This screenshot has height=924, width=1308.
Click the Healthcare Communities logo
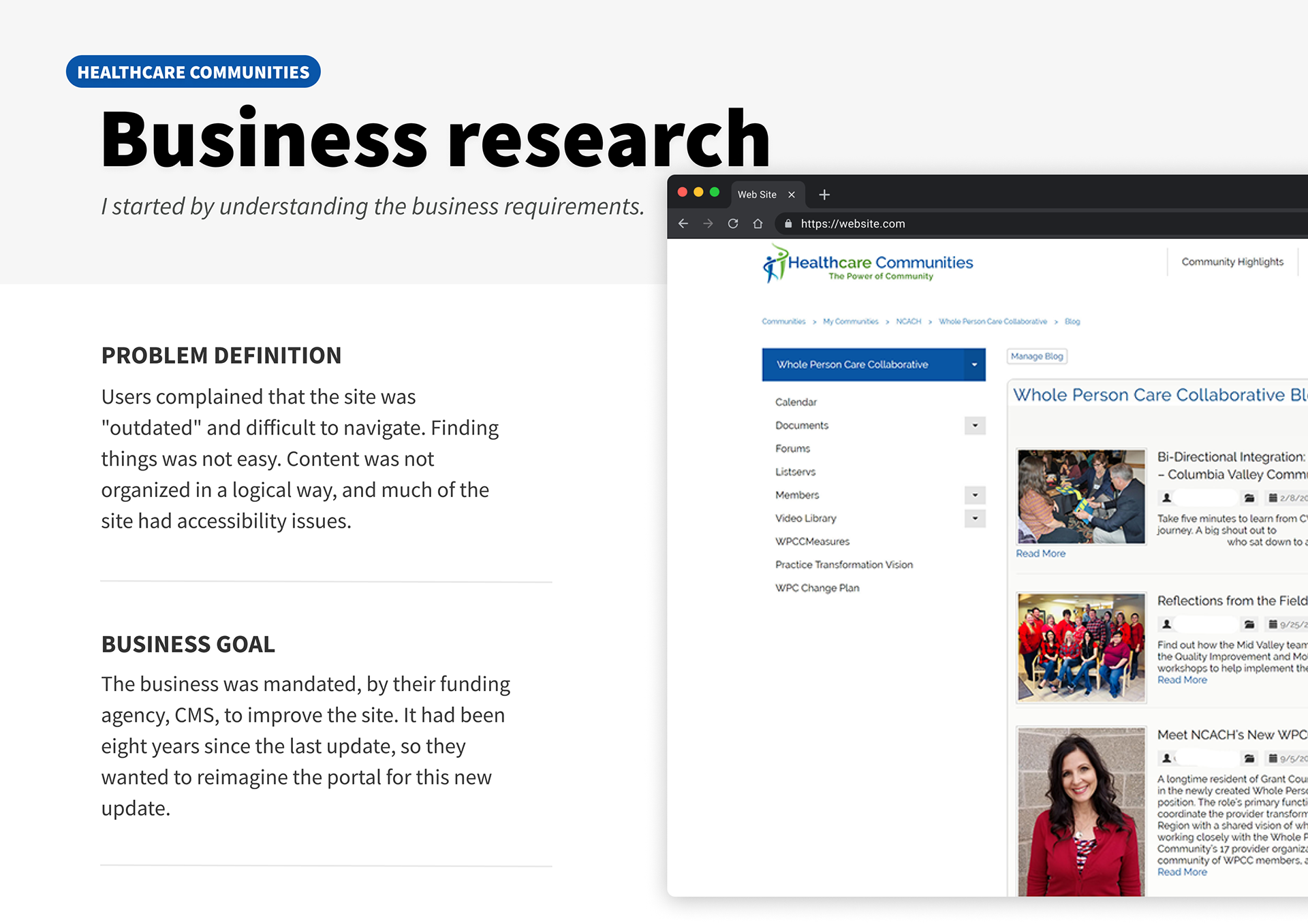click(867, 264)
